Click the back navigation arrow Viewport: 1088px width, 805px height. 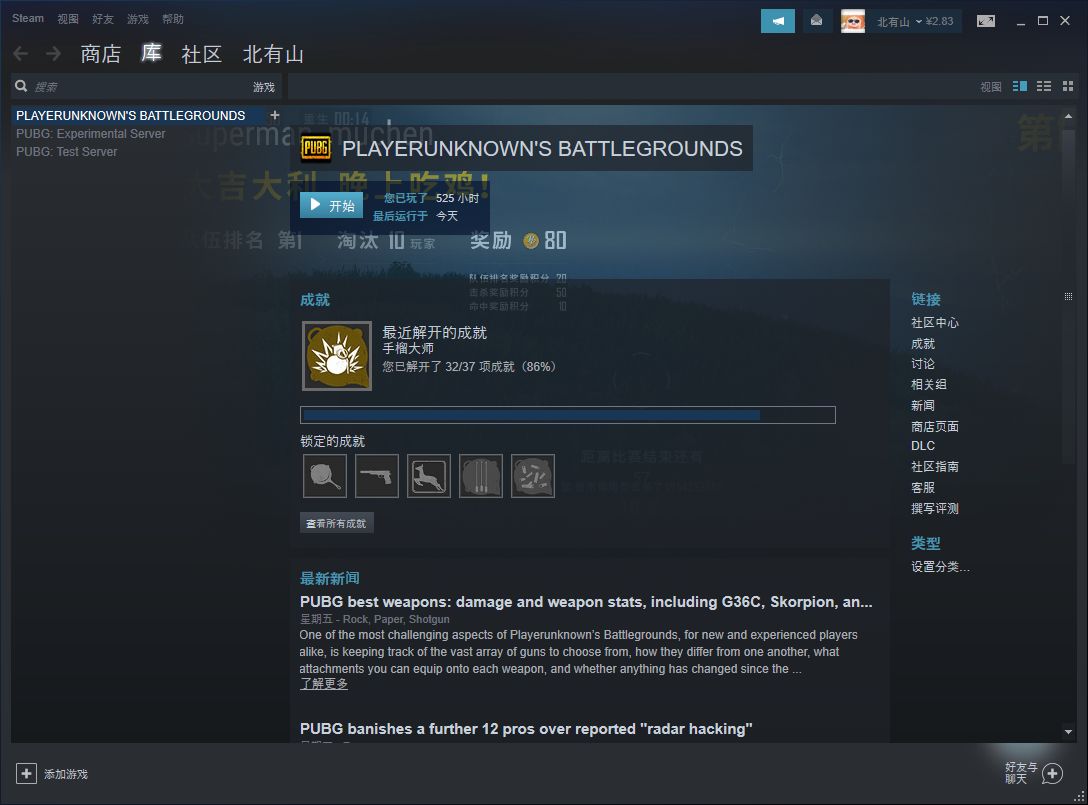click(21, 53)
